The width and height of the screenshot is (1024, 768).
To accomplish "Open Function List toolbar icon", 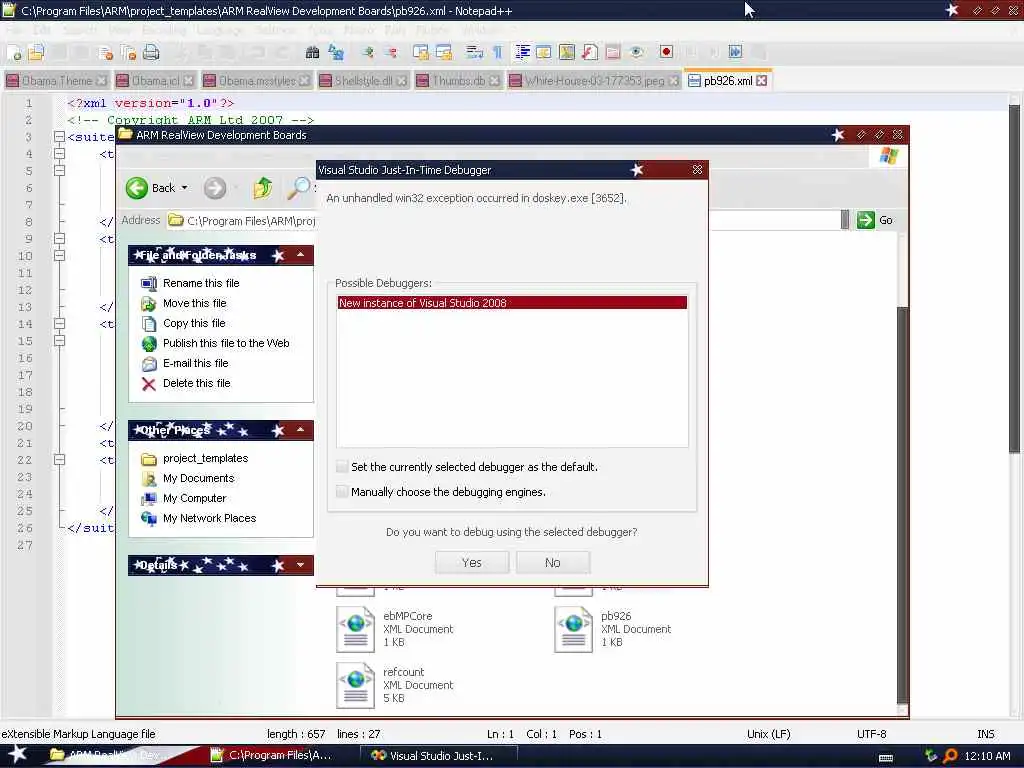I will click(x=590, y=53).
